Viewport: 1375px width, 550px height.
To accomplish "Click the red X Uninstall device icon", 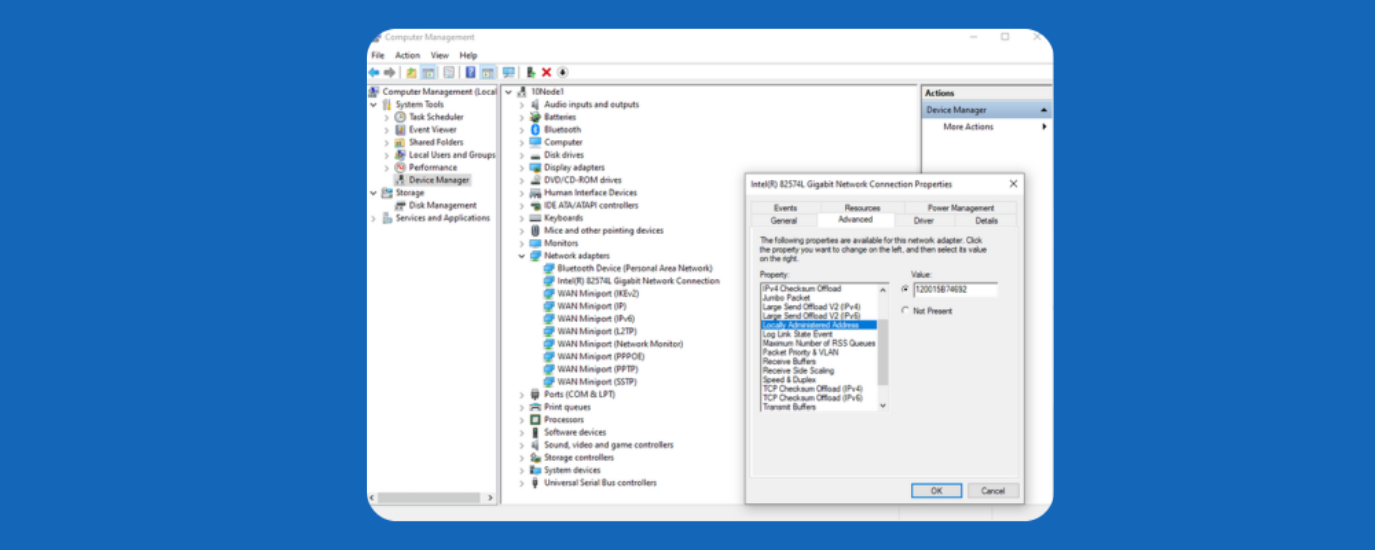I will (x=547, y=73).
